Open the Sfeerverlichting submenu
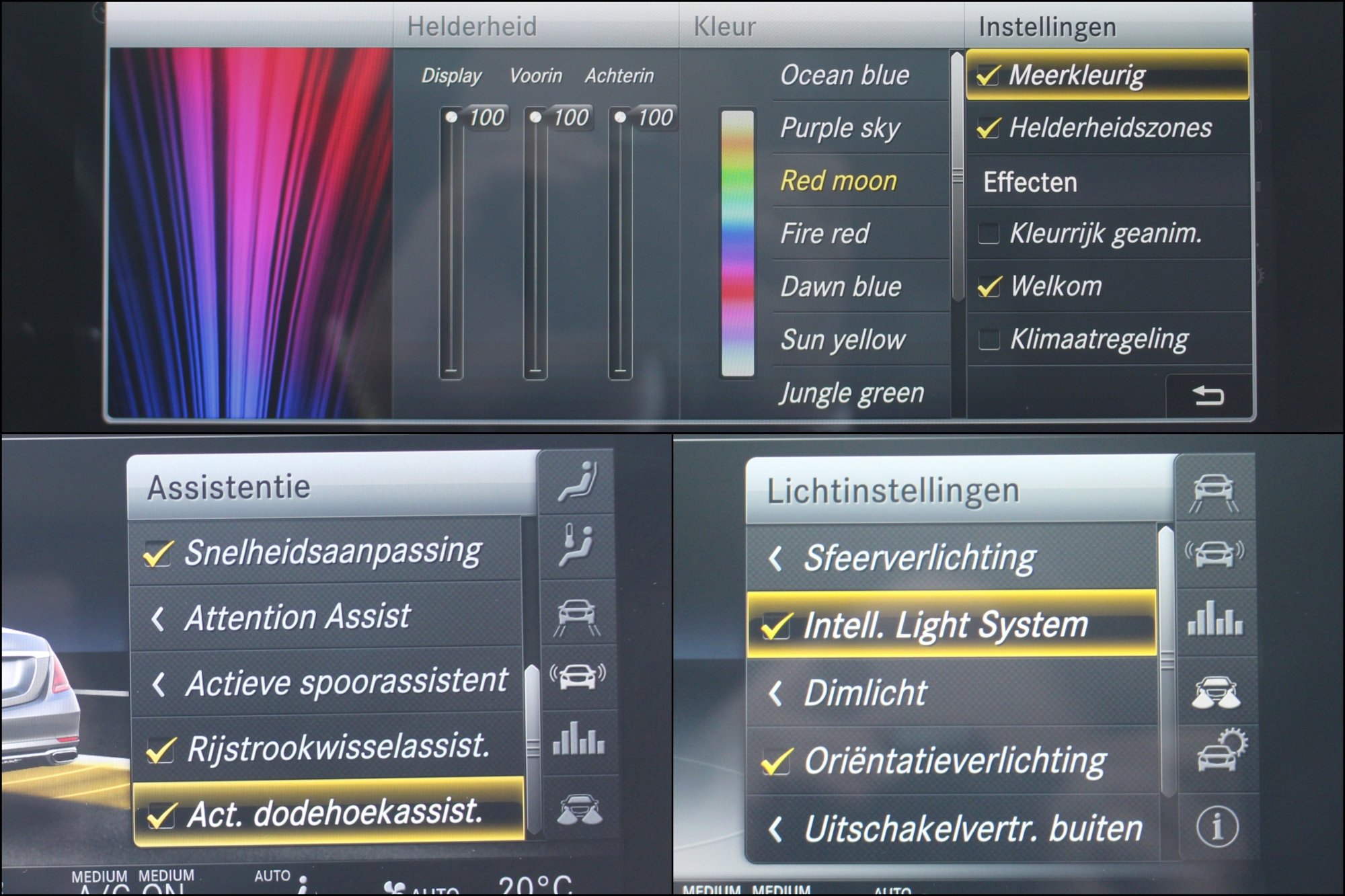The height and width of the screenshot is (896, 1345). point(919,558)
